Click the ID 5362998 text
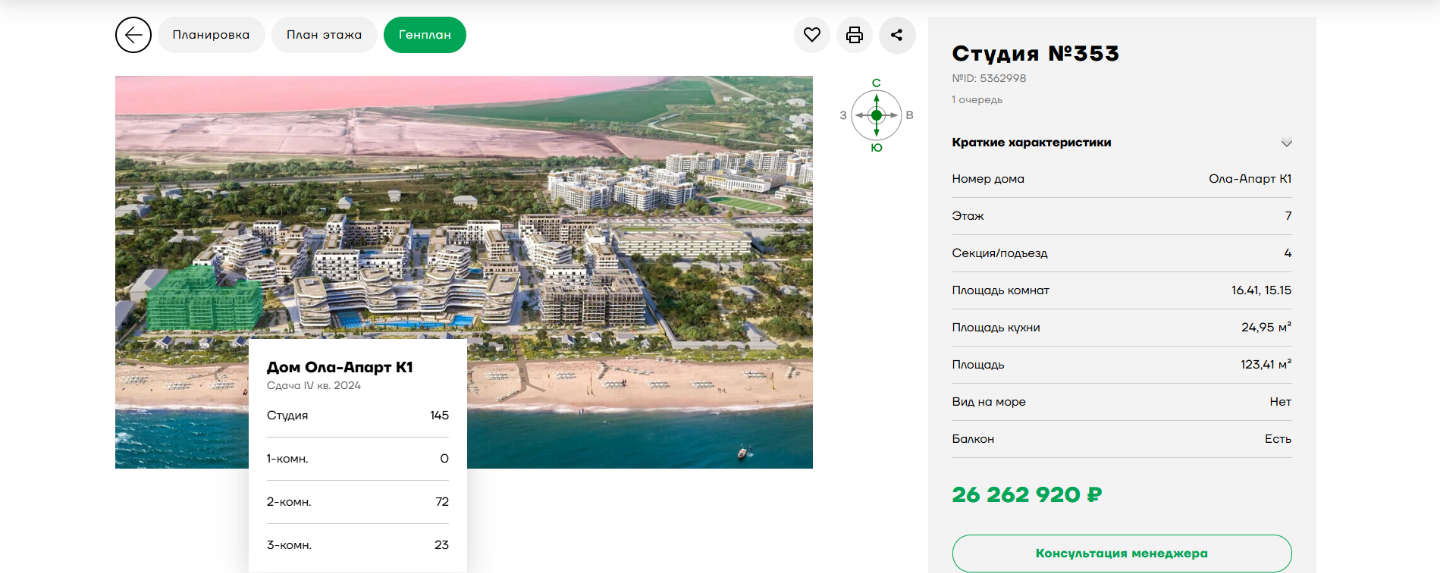Image resolution: width=1440 pixels, height=573 pixels. 989,78
